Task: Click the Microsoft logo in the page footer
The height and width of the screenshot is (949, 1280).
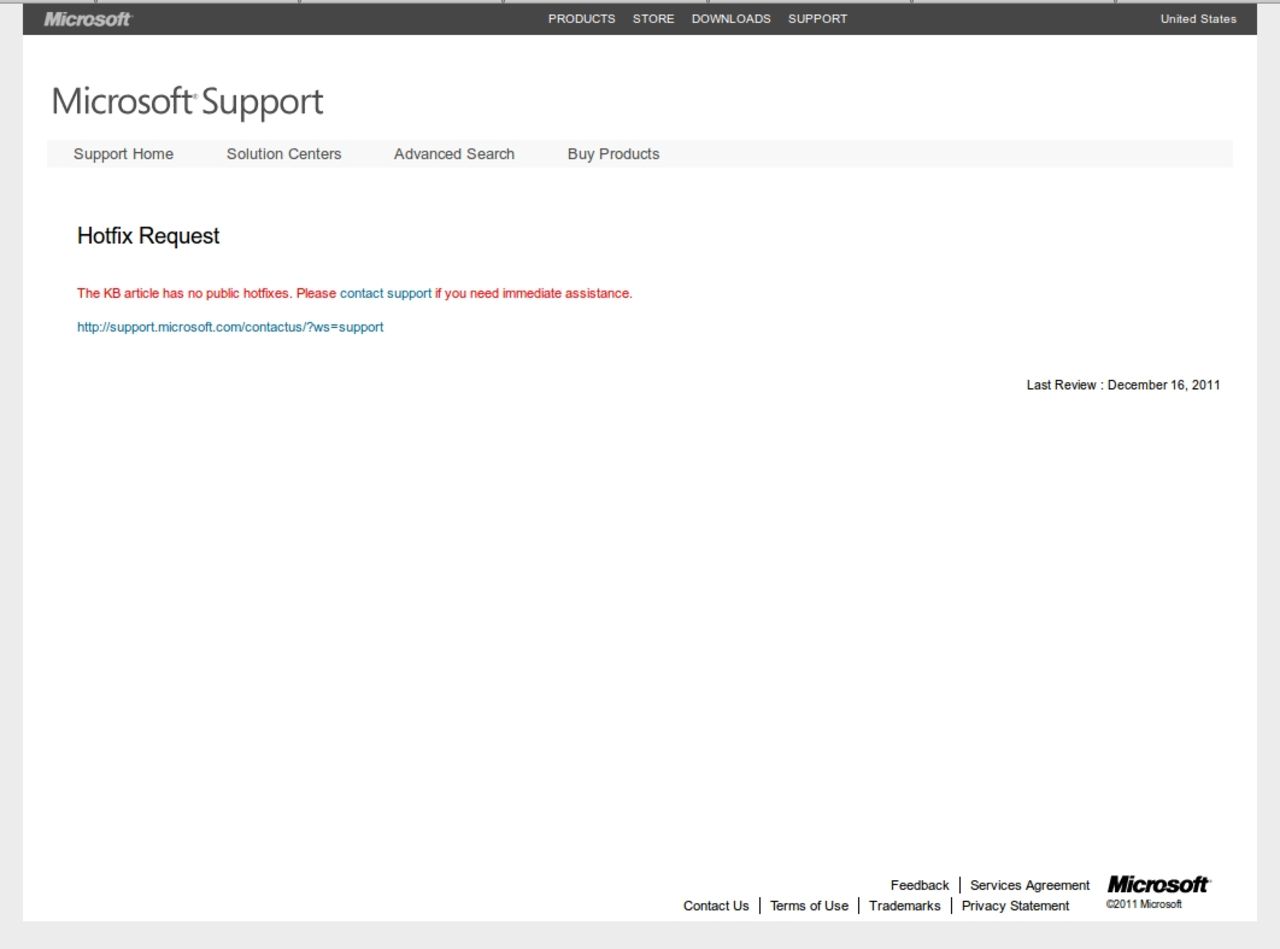Action: pos(1158,884)
